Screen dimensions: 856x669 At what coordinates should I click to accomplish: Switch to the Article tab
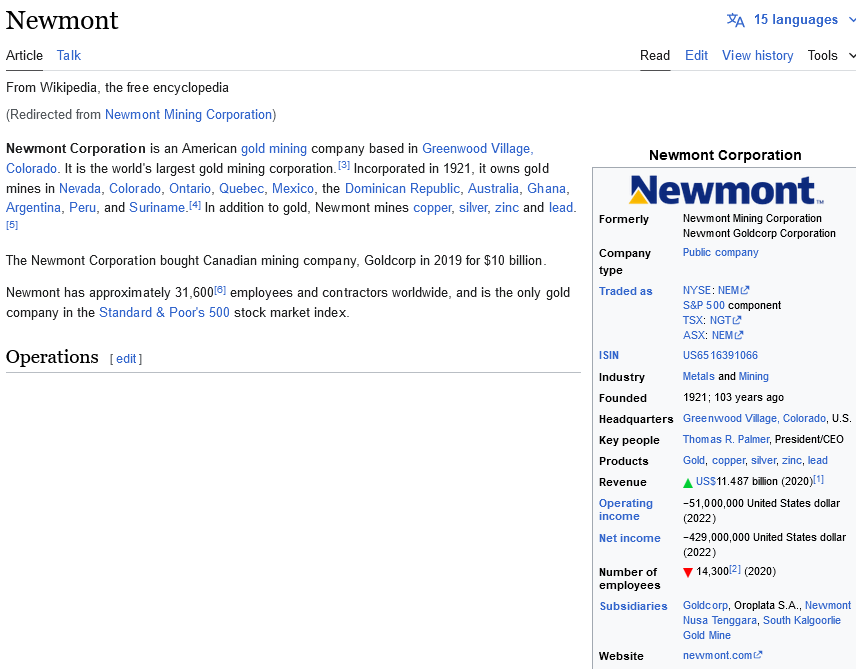(x=24, y=56)
